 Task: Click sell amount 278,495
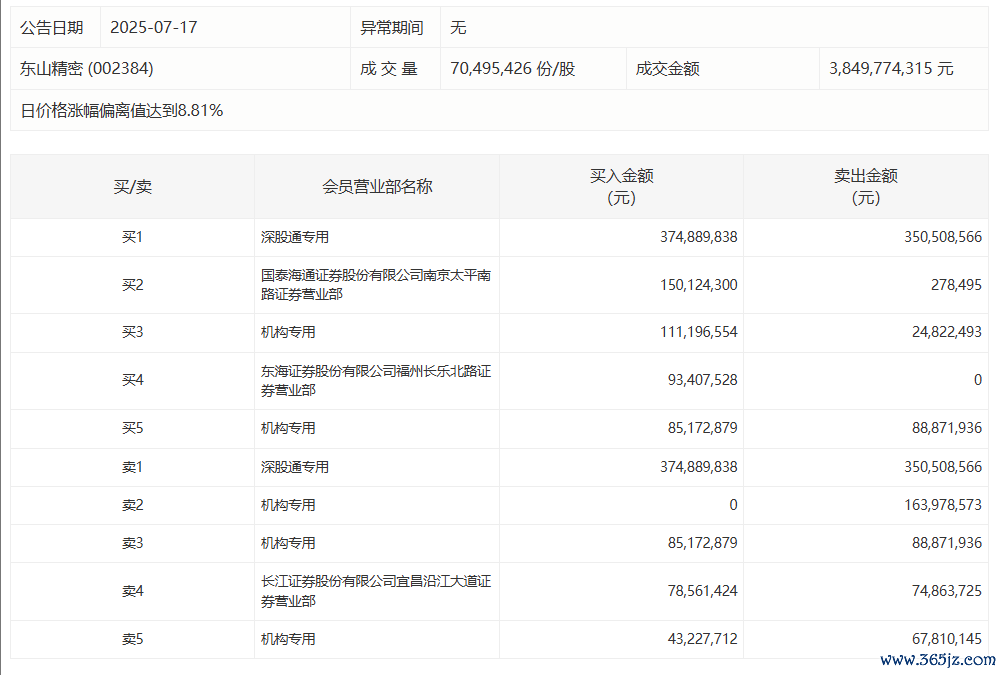956,285
